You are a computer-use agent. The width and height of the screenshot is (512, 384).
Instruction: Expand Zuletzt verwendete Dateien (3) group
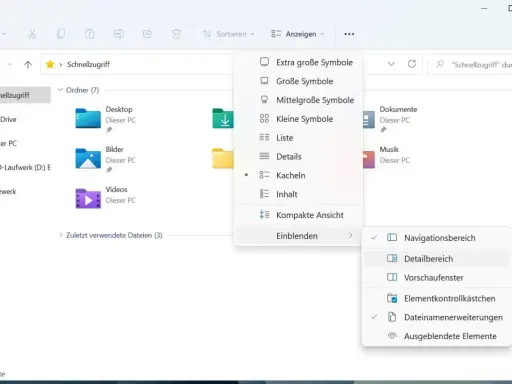61,235
